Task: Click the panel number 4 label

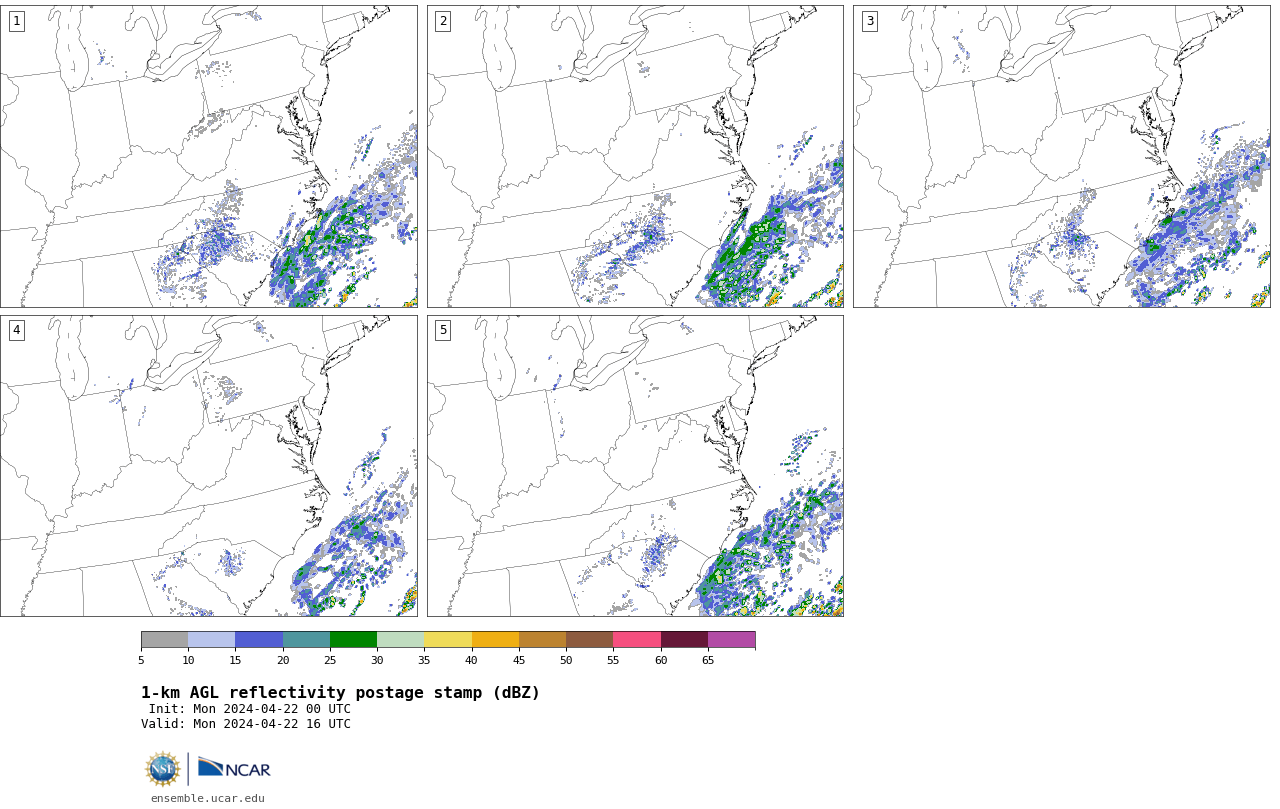Action: pyautogui.click(x=16, y=330)
